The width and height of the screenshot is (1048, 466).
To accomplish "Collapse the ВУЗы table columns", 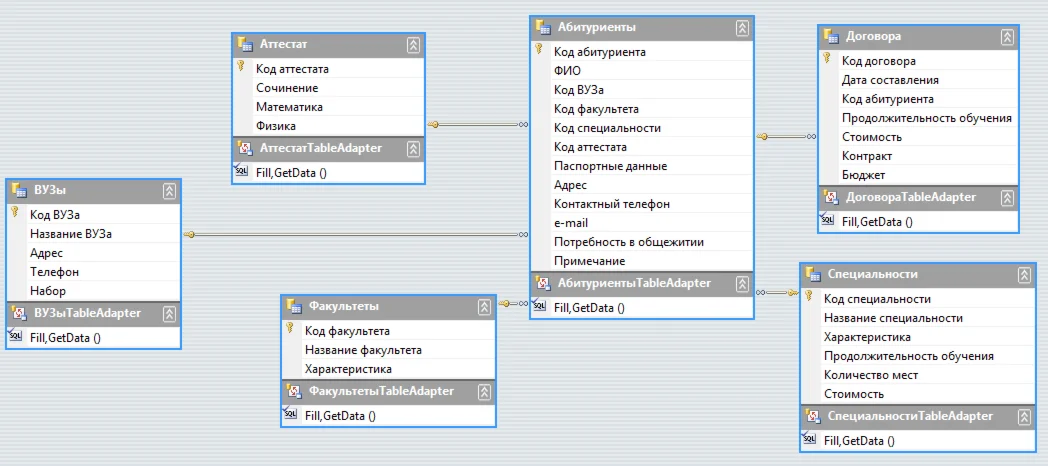I will (x=169, y=191).
